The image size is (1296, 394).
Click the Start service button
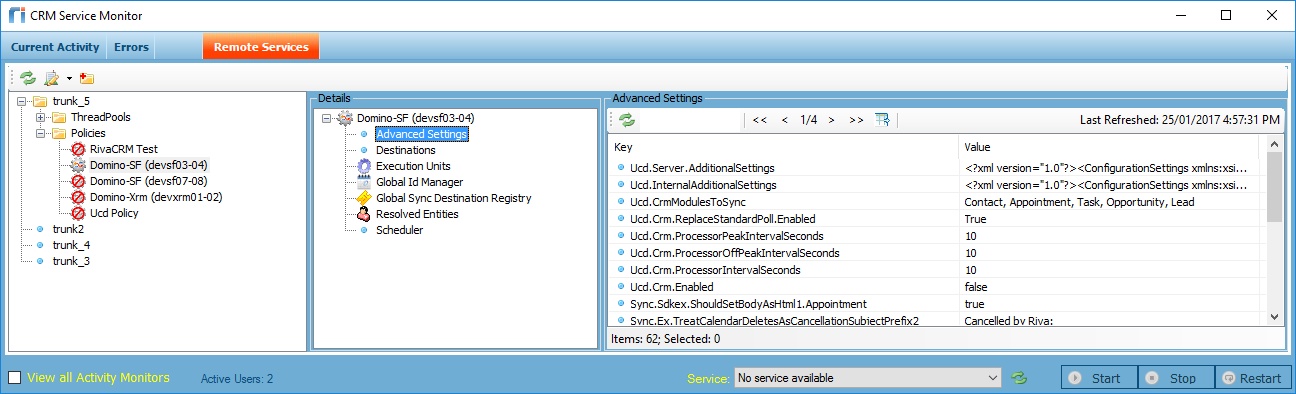[x=1099, y=378]
